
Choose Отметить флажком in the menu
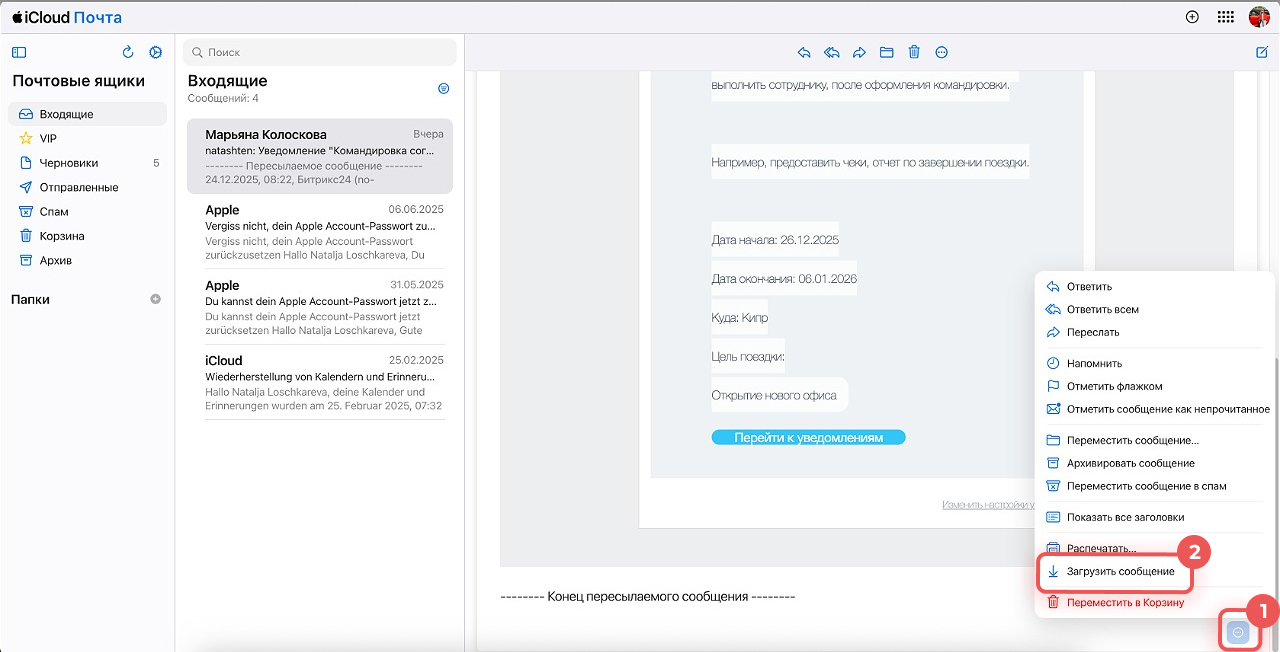pyautogui.click(x=1114, y=386)
